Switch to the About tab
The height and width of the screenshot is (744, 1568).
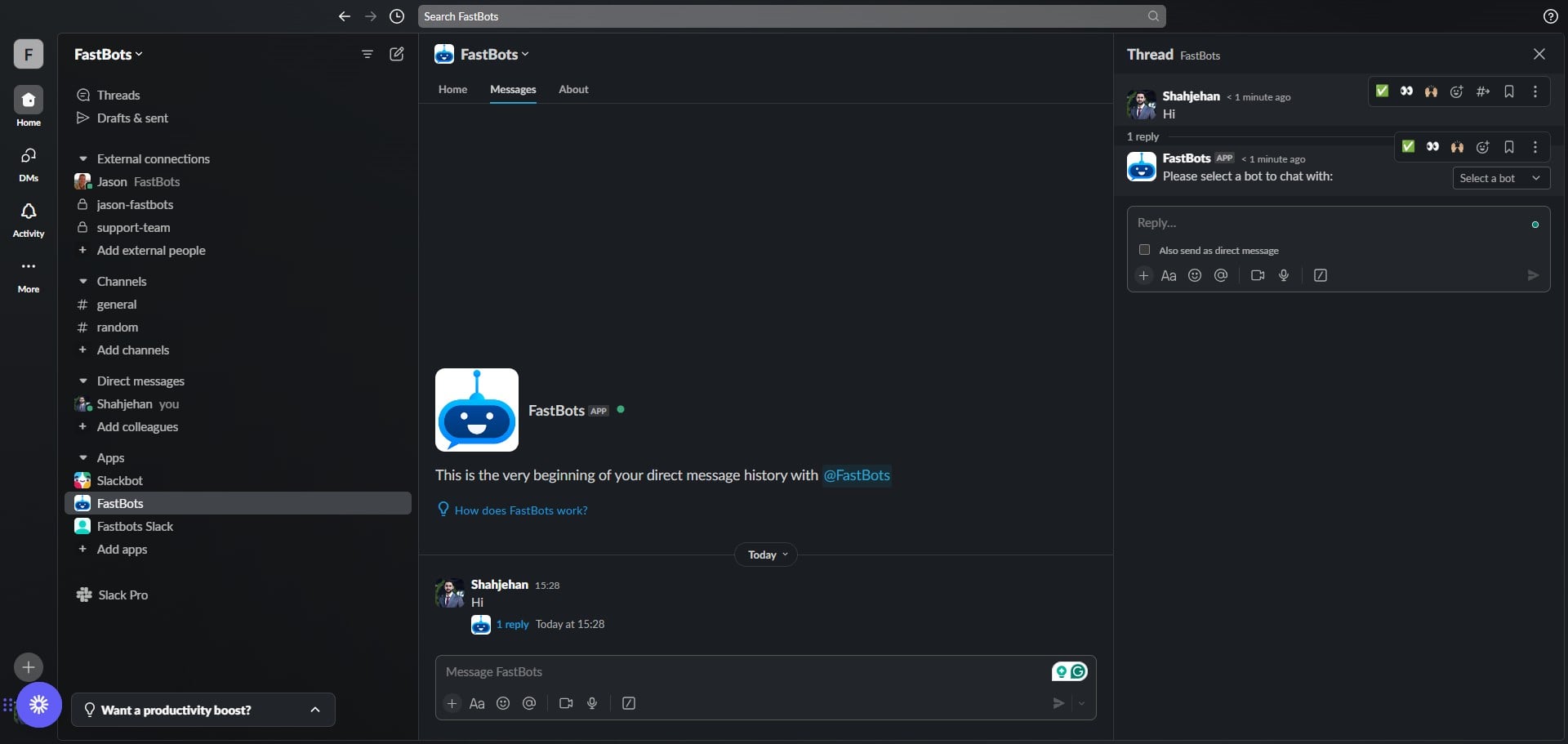tap(573, 89)
